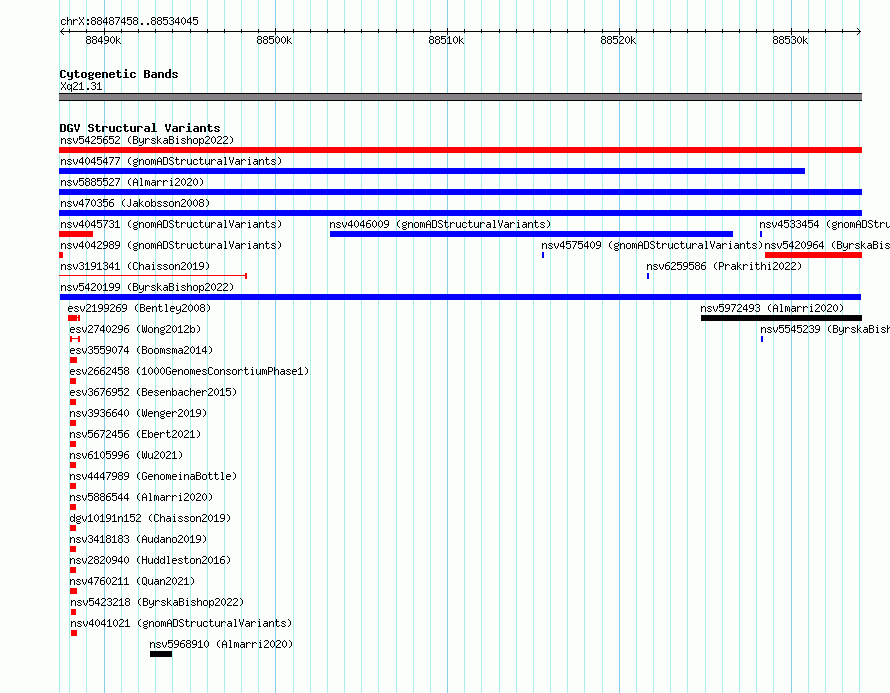Image resolution: width=890 pixels, height=693 pixels.
Task: Click the DGV Structural Variants track title
Action: (140, 128)
